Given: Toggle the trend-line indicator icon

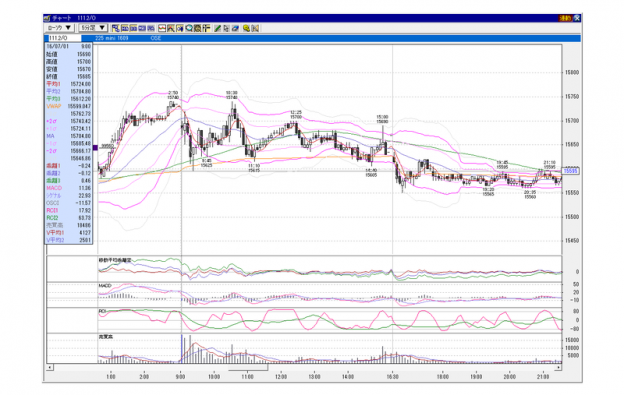Looking at the screenshot, I should 171,28.
